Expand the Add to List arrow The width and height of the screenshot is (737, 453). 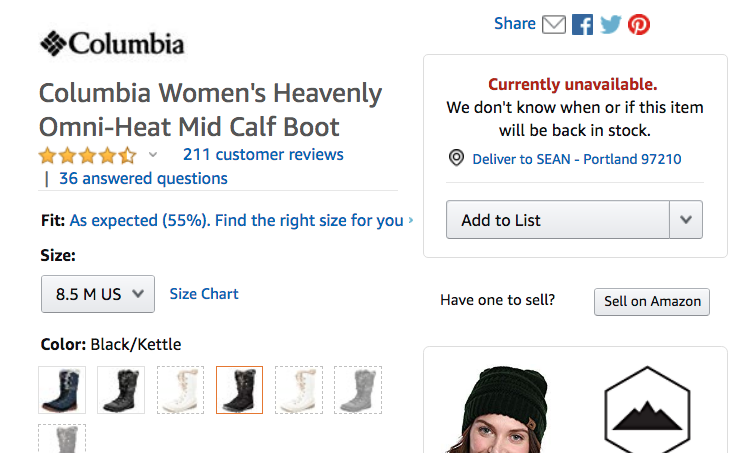click(685, 220)
